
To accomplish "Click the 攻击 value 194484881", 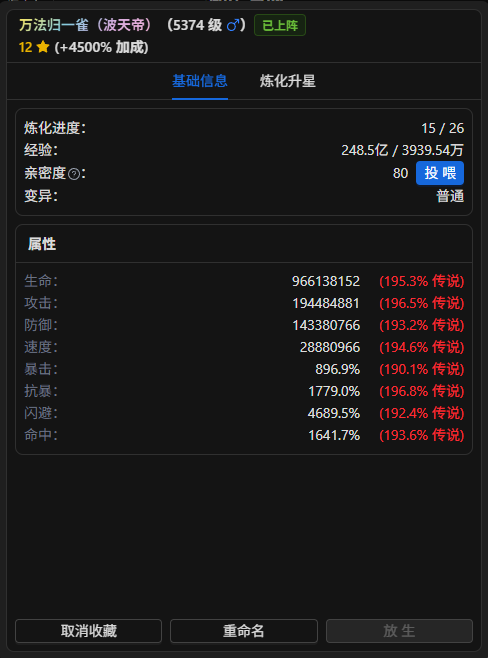I will tap(326, 303).
